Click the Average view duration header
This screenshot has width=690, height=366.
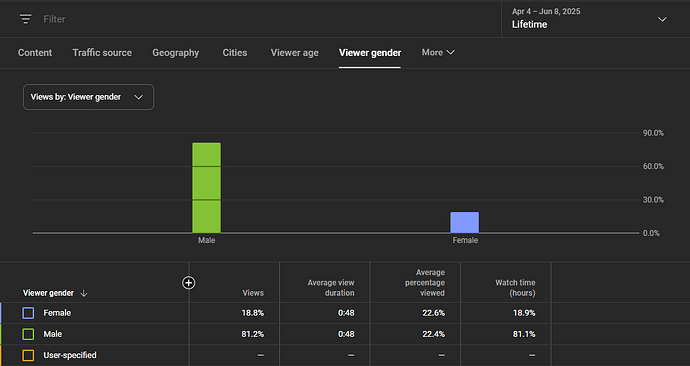click(x=331, y=288)
